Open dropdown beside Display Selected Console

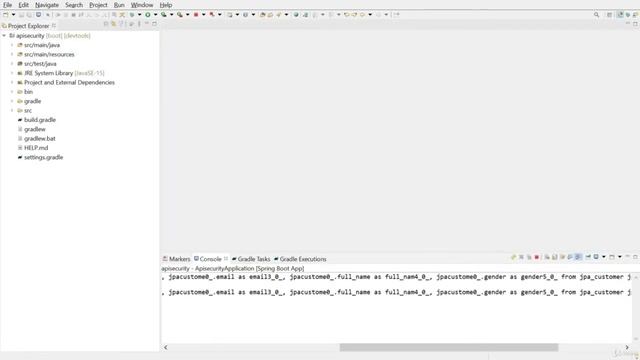604,257
